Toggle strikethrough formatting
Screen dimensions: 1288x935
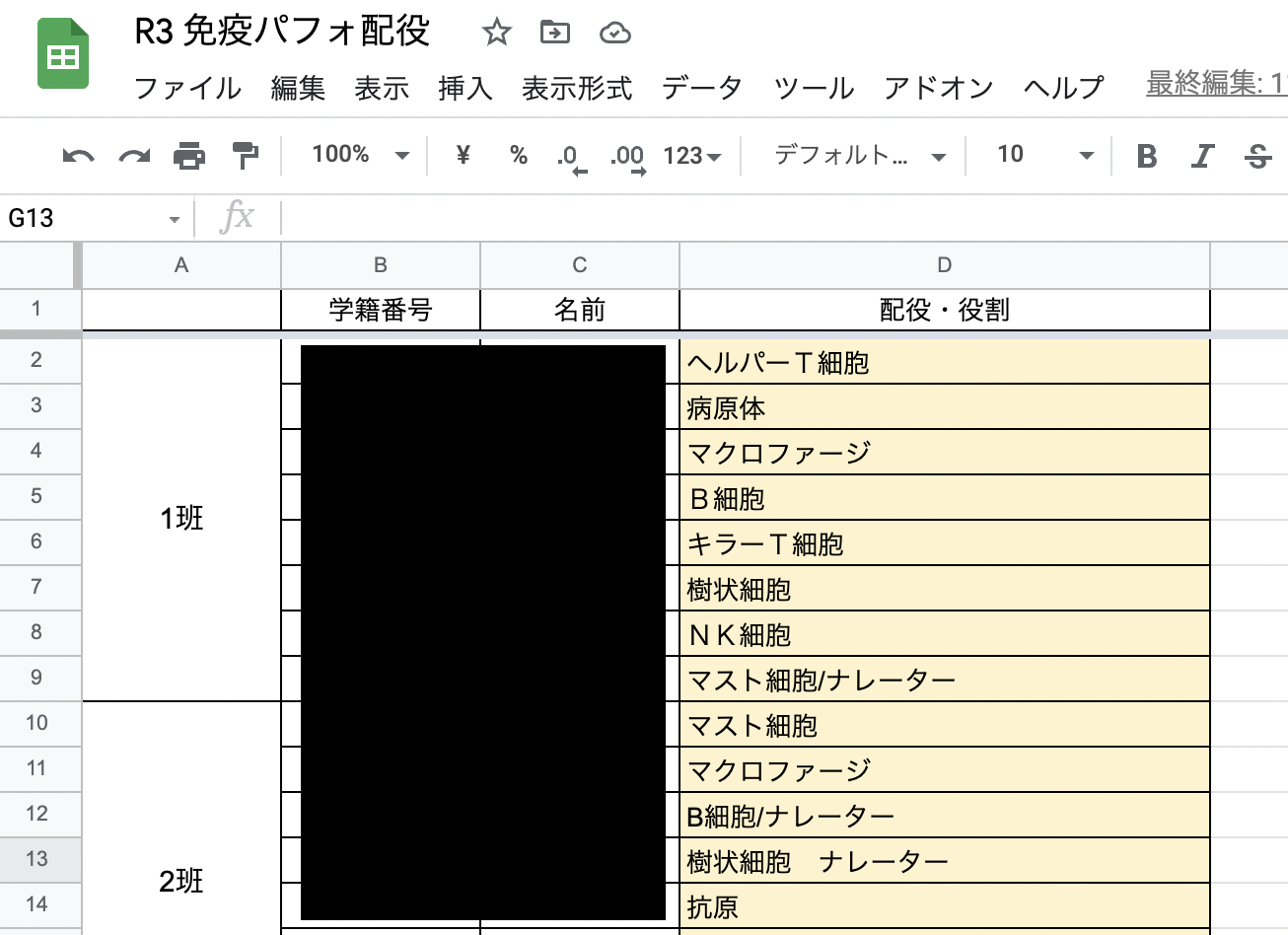pos(1257,156)
